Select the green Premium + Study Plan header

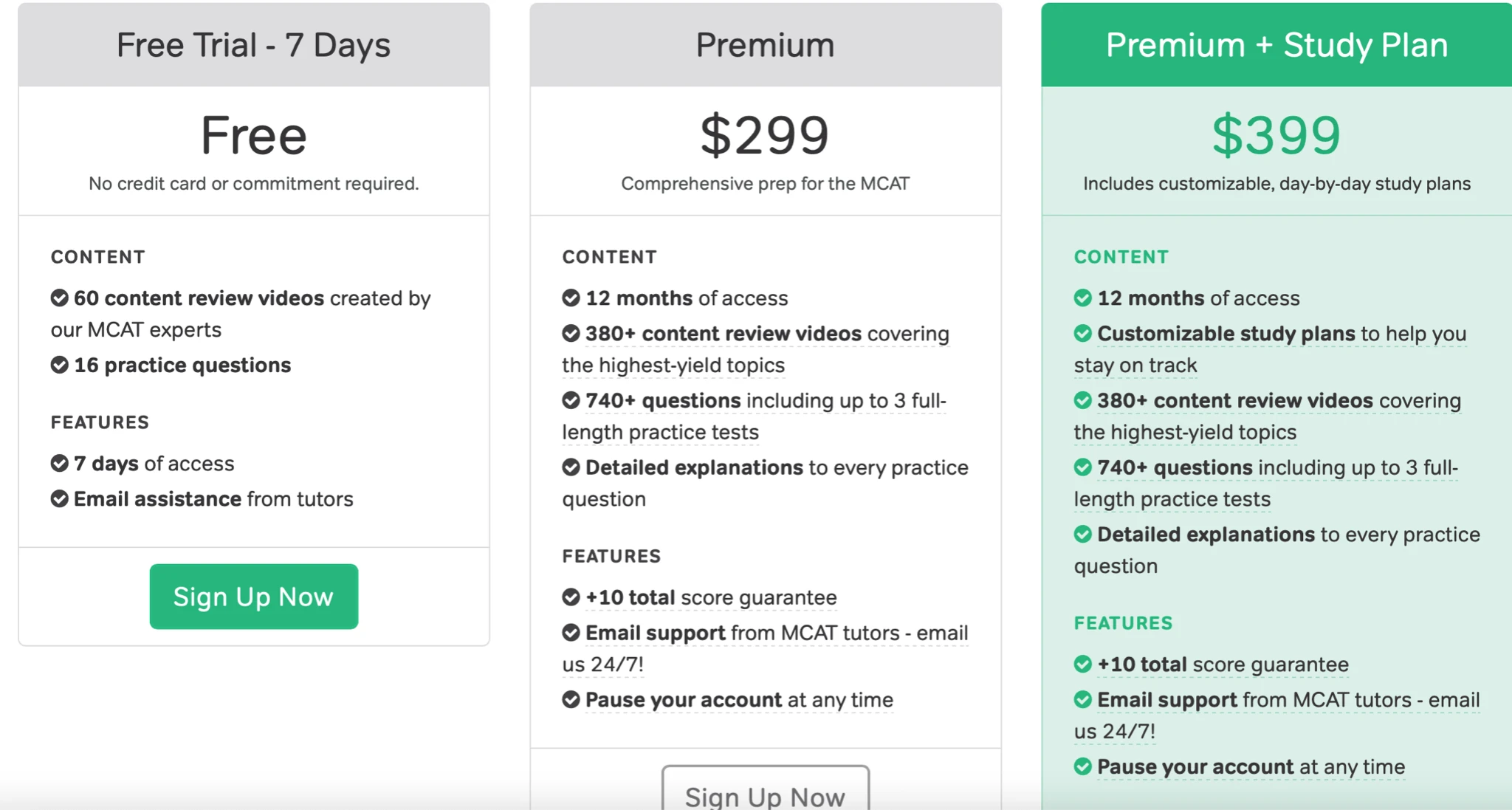1276,45
